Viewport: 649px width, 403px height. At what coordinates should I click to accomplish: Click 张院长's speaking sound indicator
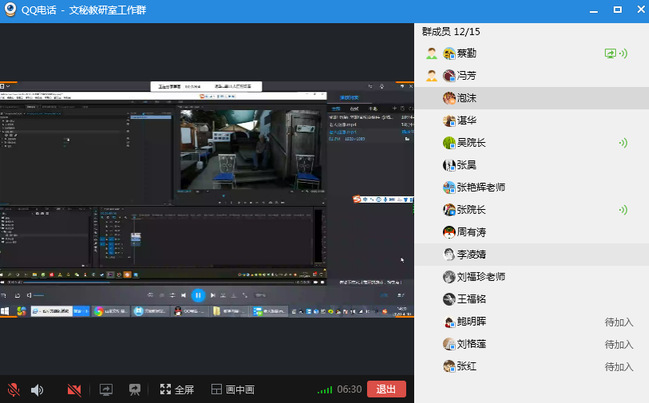623,210
